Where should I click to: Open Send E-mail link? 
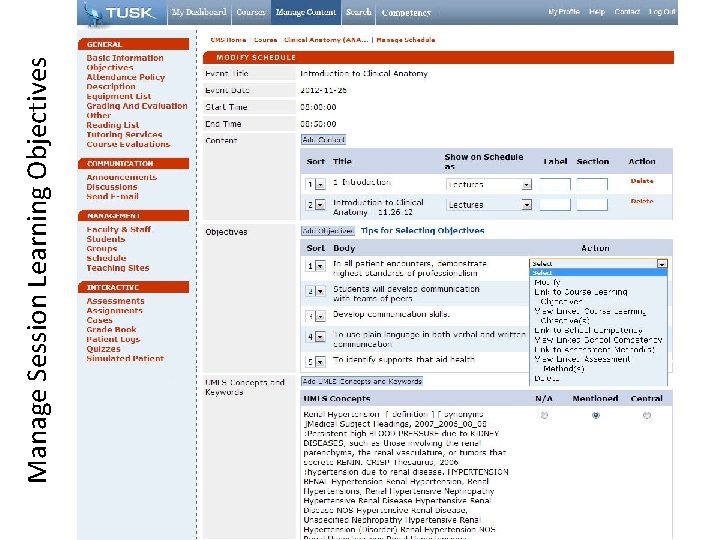click(112, 197)
